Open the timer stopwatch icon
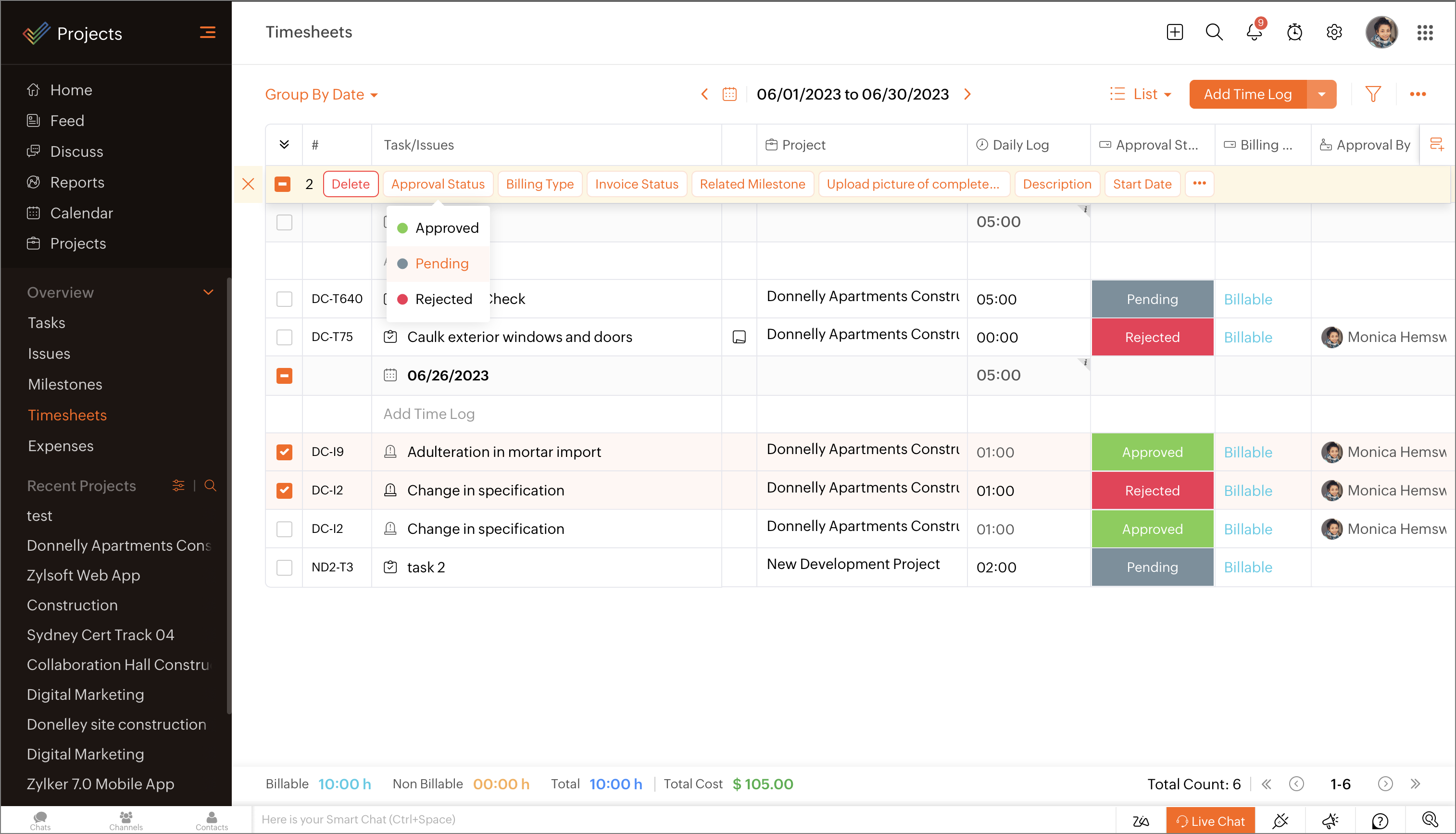 pos(1294,32)
